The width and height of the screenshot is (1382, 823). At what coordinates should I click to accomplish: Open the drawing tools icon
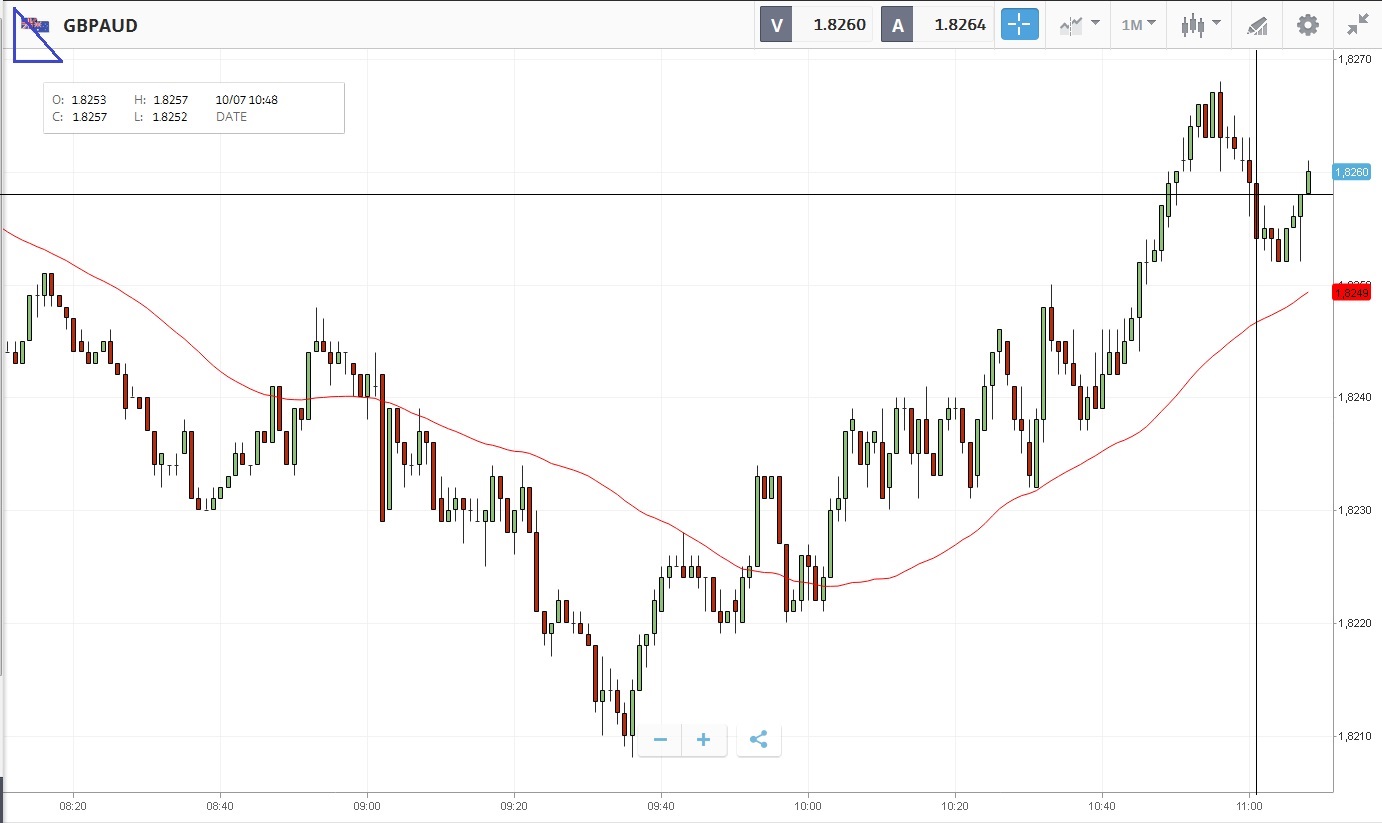click(x=1257, y=26)
